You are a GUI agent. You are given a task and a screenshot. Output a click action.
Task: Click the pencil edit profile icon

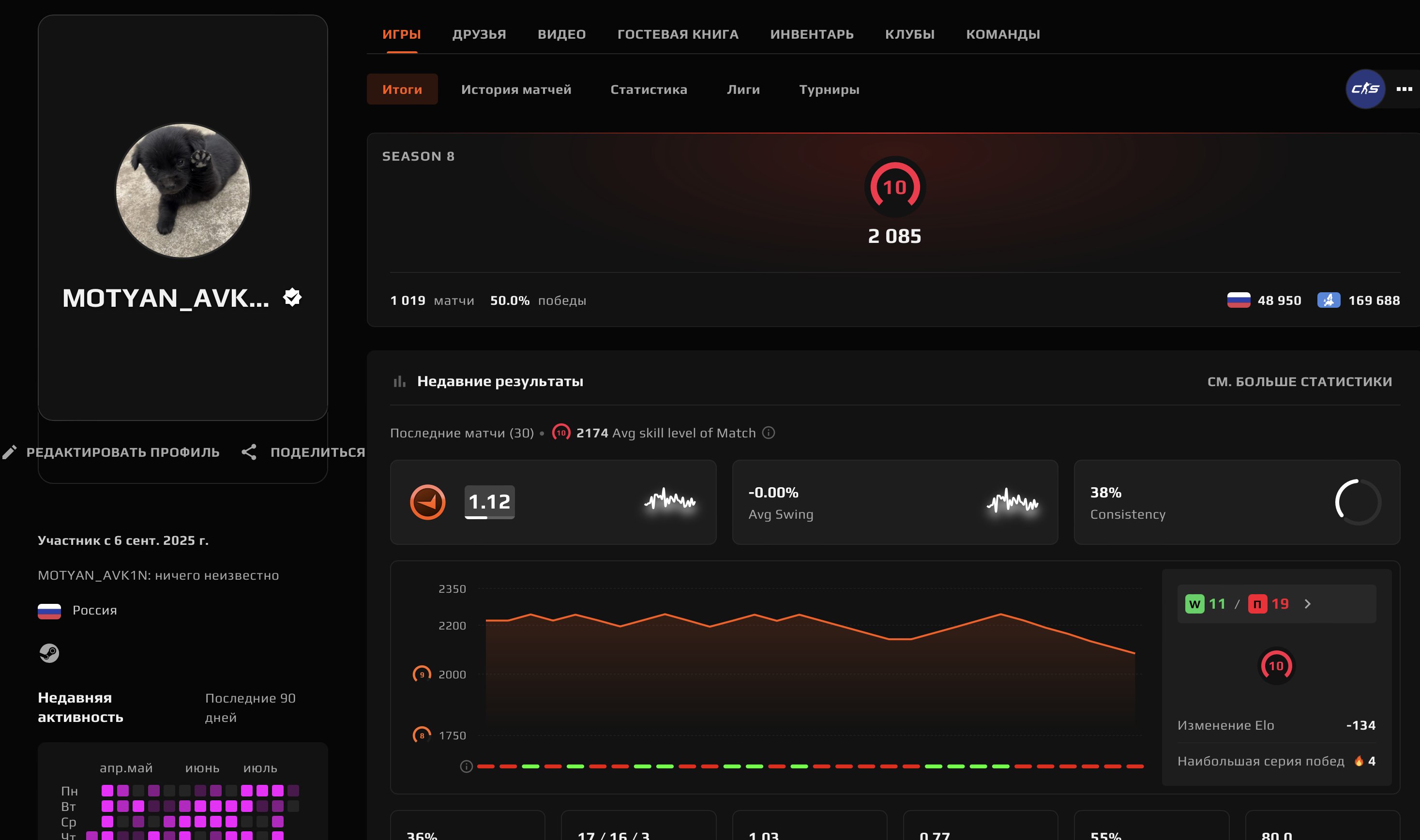tap(10, 452)
